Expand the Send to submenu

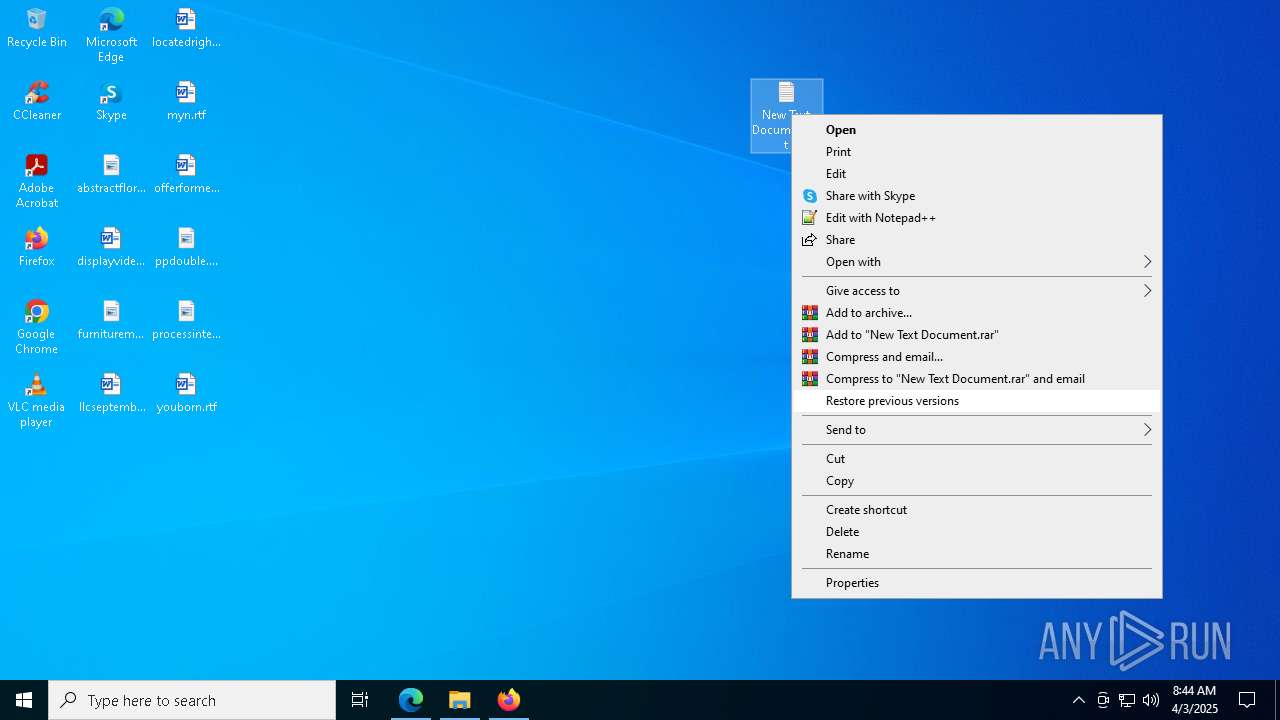pos(977,430)
